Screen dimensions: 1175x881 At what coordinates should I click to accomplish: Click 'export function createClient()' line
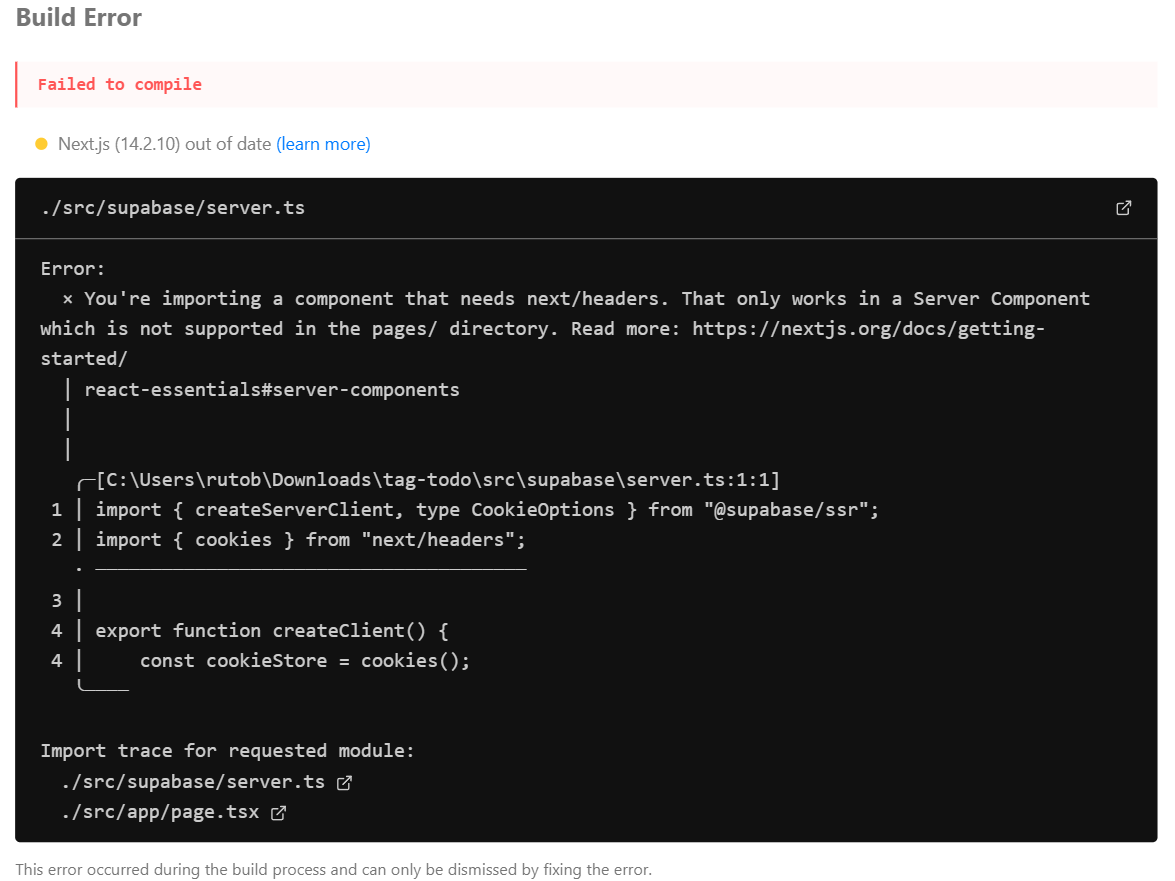point(272,631)
